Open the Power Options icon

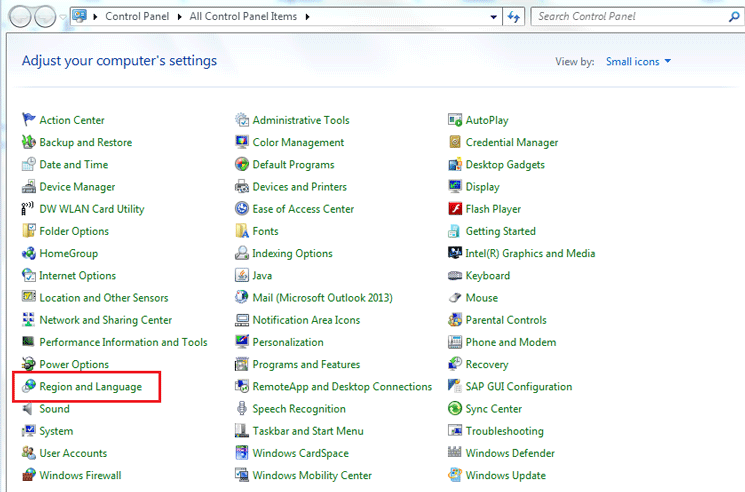29,365
